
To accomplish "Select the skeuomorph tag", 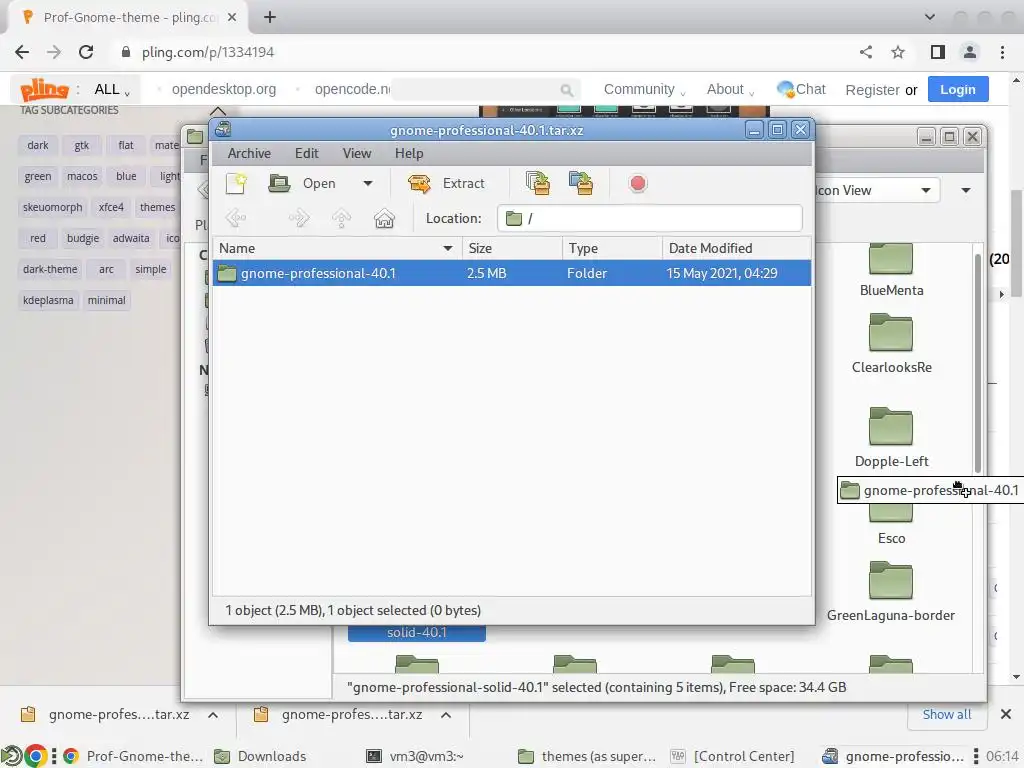I will (x=52, y=207).
